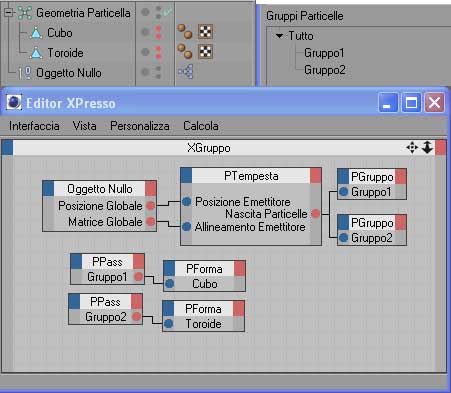Screen dimensions: 451x393
Task: Click the Nascita Particelle output port
Action: (315, 214)
